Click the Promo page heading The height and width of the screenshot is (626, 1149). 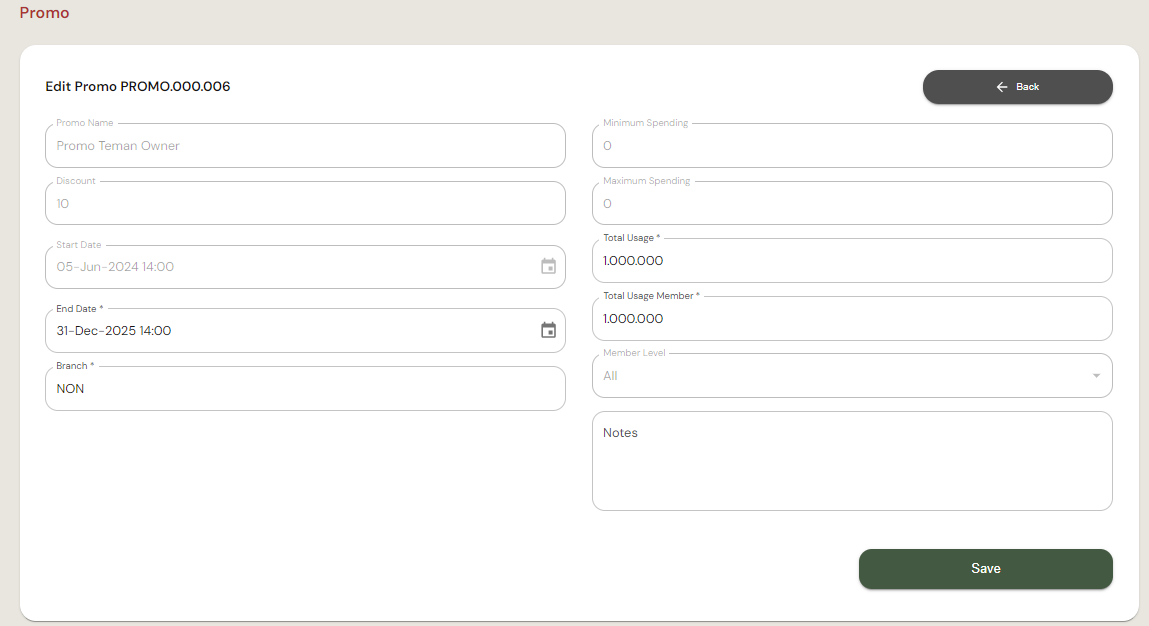pyautogui.click(x=44, y=13)
